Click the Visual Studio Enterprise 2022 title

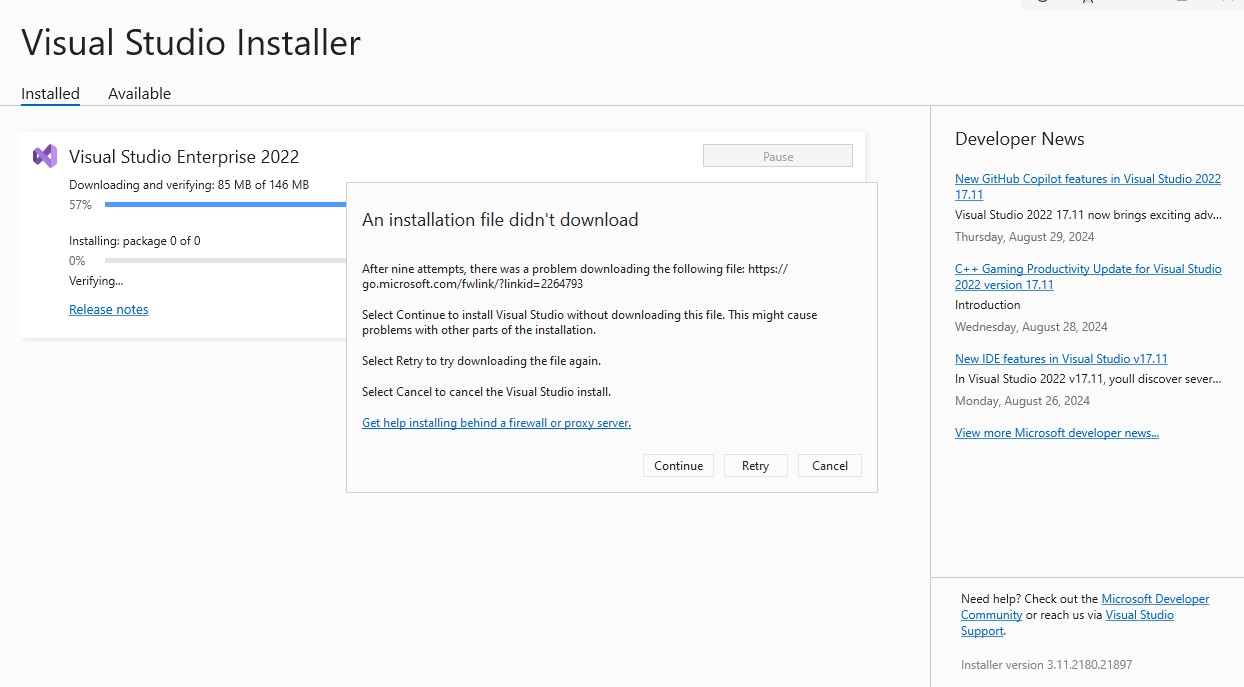point(184,157)
